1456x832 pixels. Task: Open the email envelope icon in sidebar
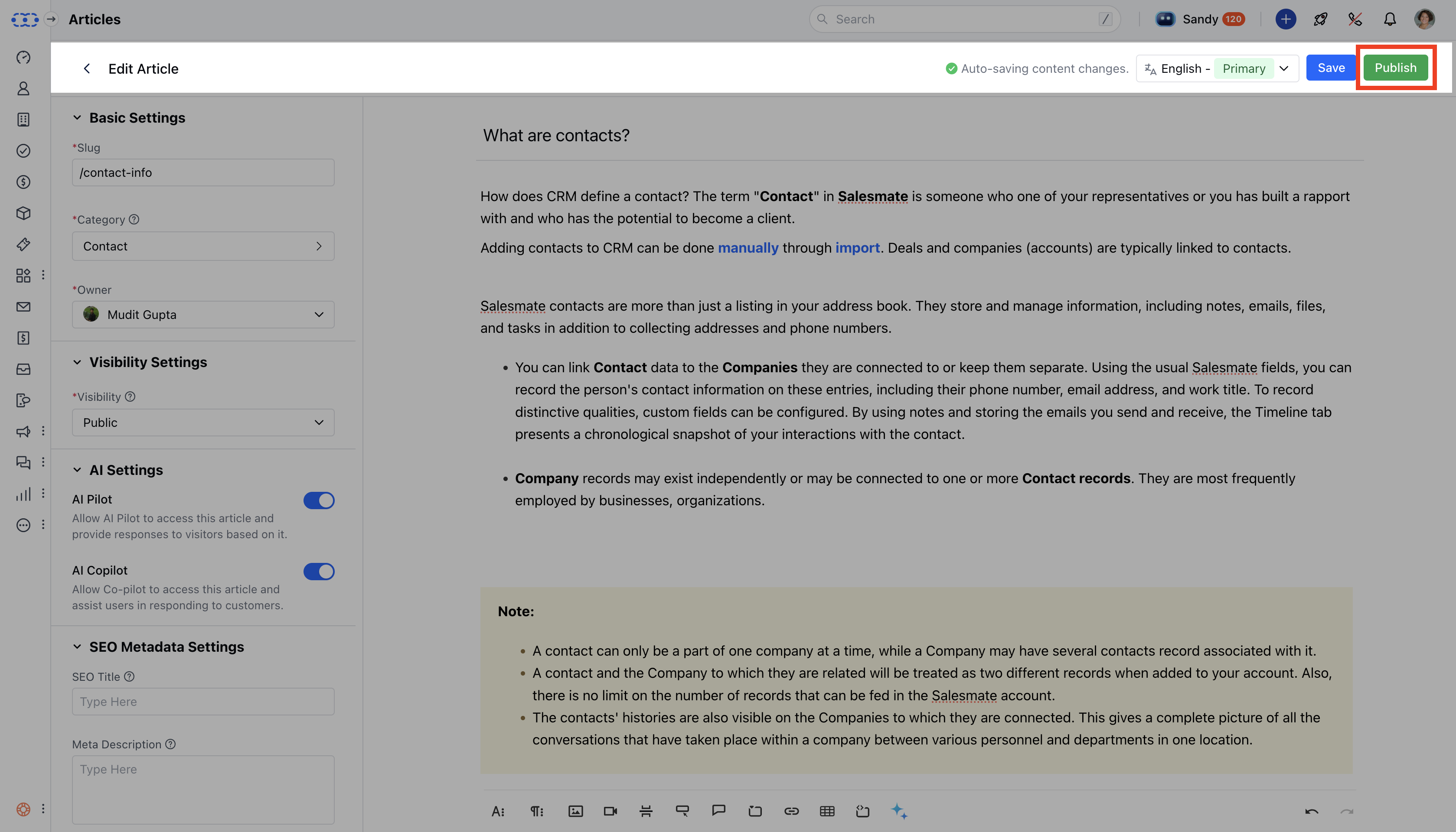(23, 307)
